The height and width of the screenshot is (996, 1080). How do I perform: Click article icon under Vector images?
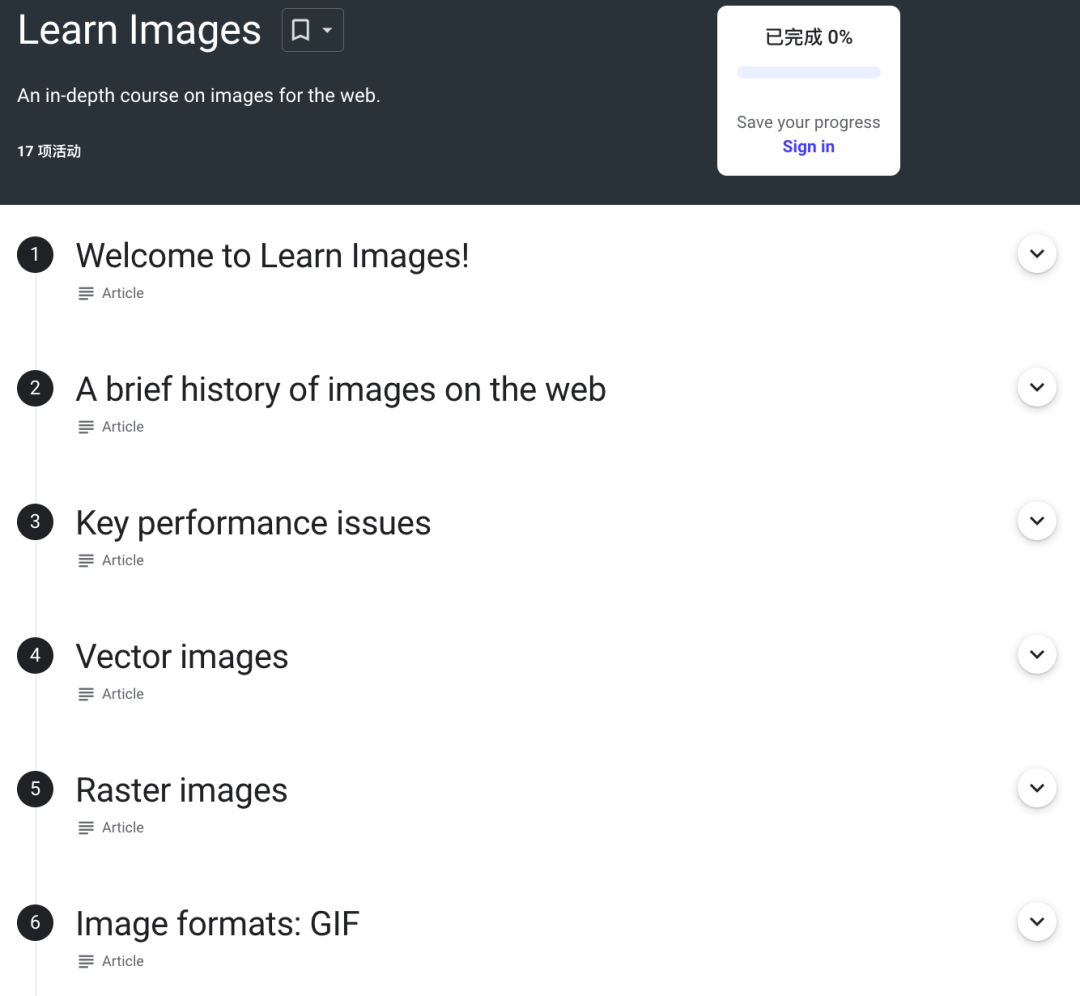[86, 694]
